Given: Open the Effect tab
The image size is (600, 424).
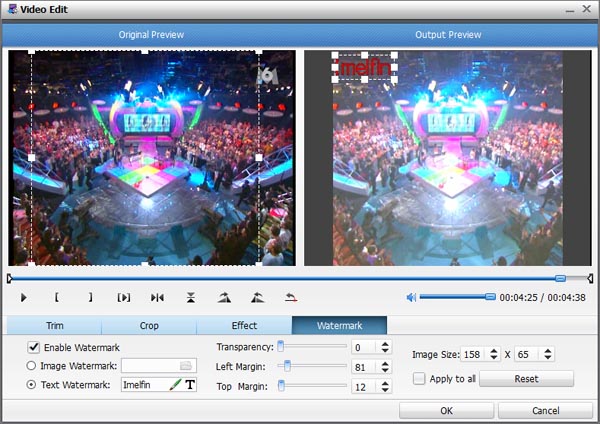Looking at the screenshot, I should (244, 325).
